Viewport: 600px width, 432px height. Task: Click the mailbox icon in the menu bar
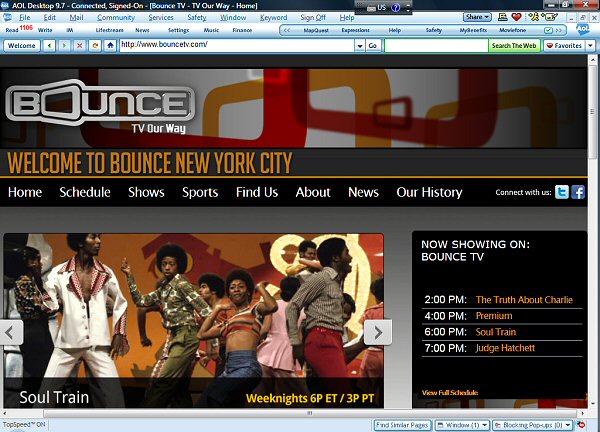tap(549, 17)
